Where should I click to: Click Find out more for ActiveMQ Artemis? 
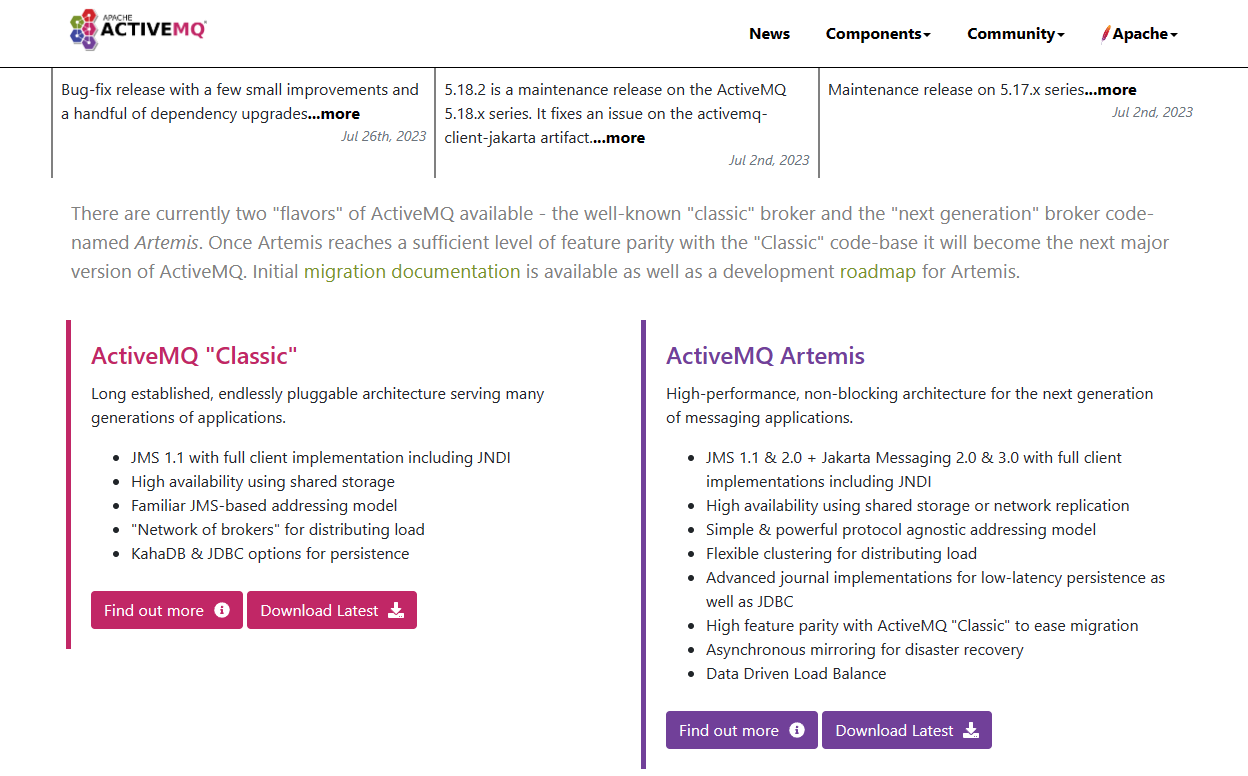[x=741, y=730]
